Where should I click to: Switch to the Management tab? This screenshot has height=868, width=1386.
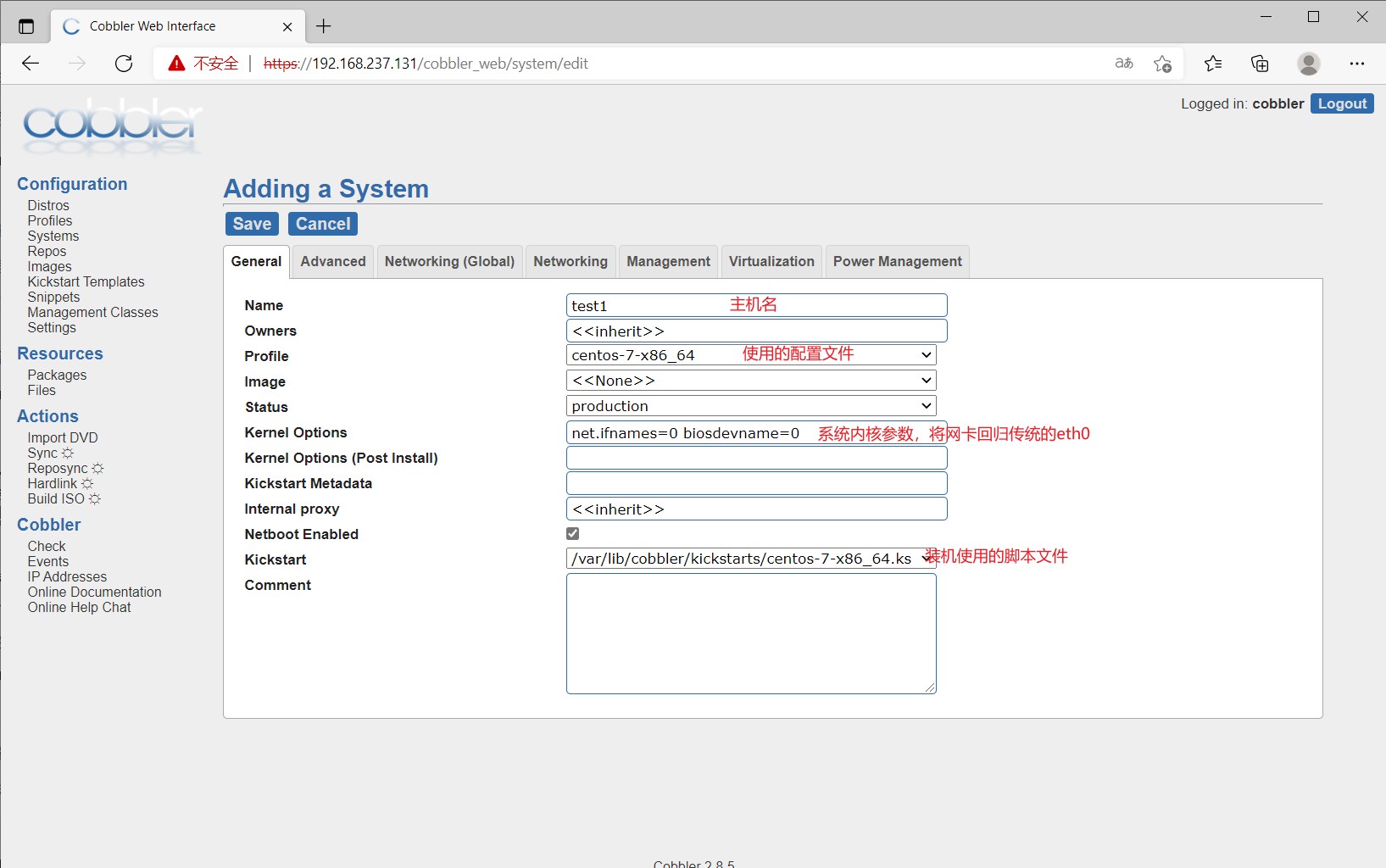point(669,262)
